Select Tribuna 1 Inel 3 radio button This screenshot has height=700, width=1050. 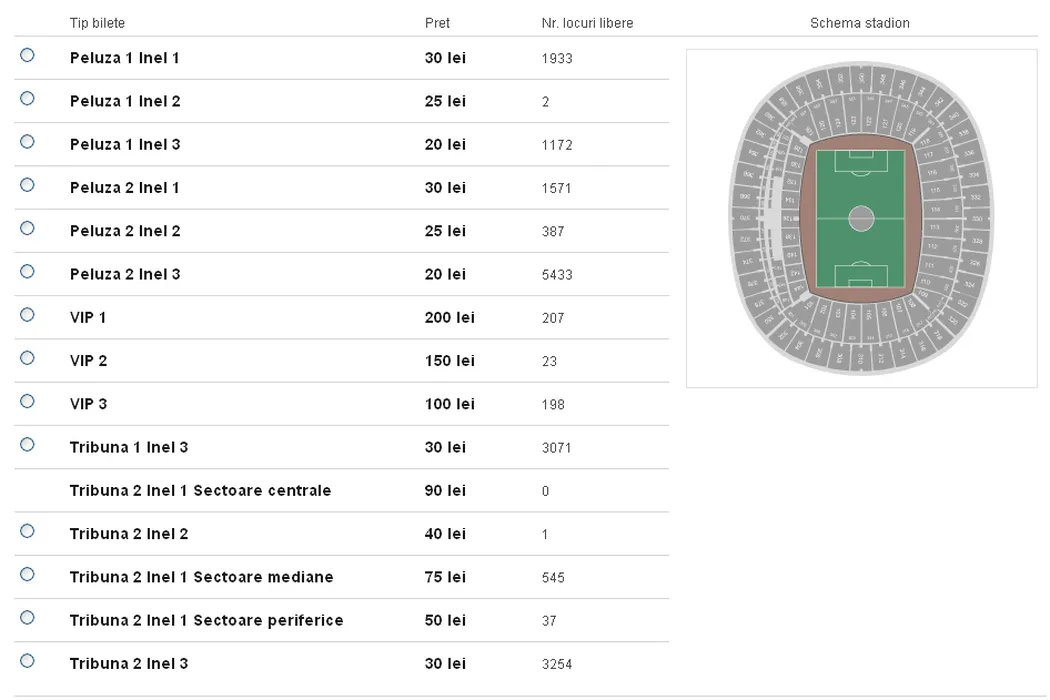[27, 444]
